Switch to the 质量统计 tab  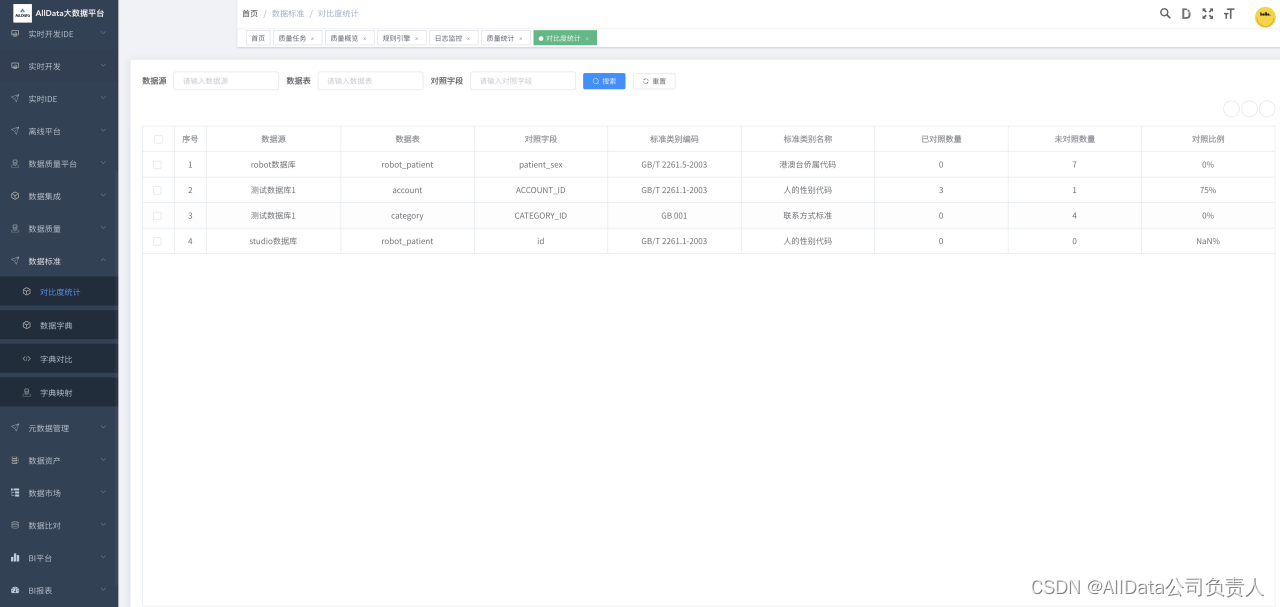pos(505,38)
